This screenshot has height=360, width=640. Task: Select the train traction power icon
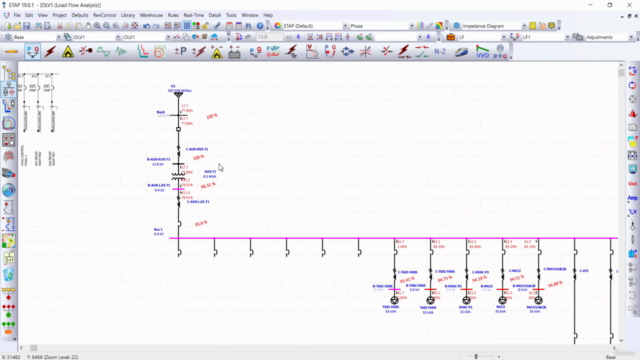[461, 52]
